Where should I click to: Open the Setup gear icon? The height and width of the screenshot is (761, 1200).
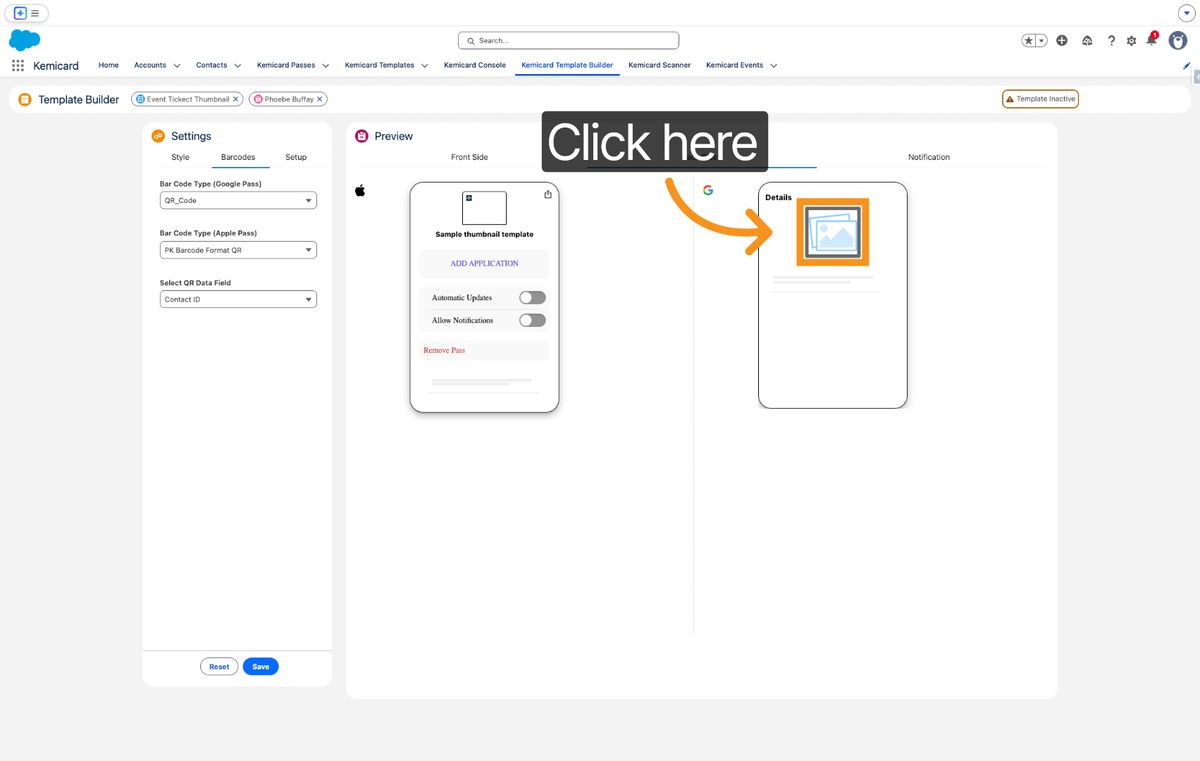point(1132,40)
